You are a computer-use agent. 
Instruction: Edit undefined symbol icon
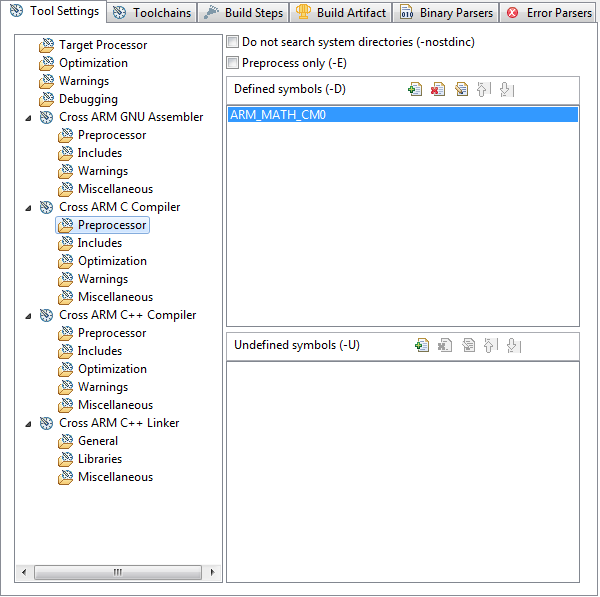[x=468, y=346]
